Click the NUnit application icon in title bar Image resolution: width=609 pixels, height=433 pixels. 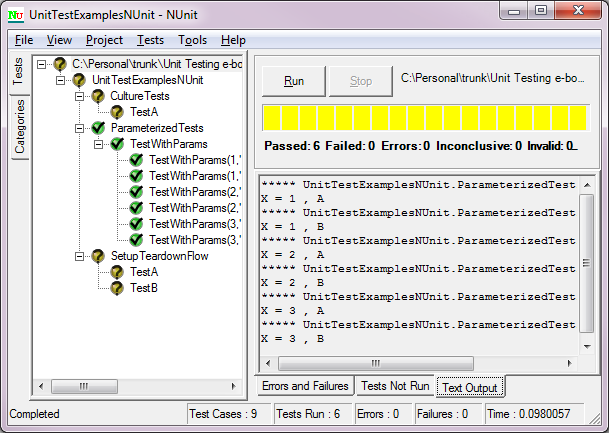[16, 15]
